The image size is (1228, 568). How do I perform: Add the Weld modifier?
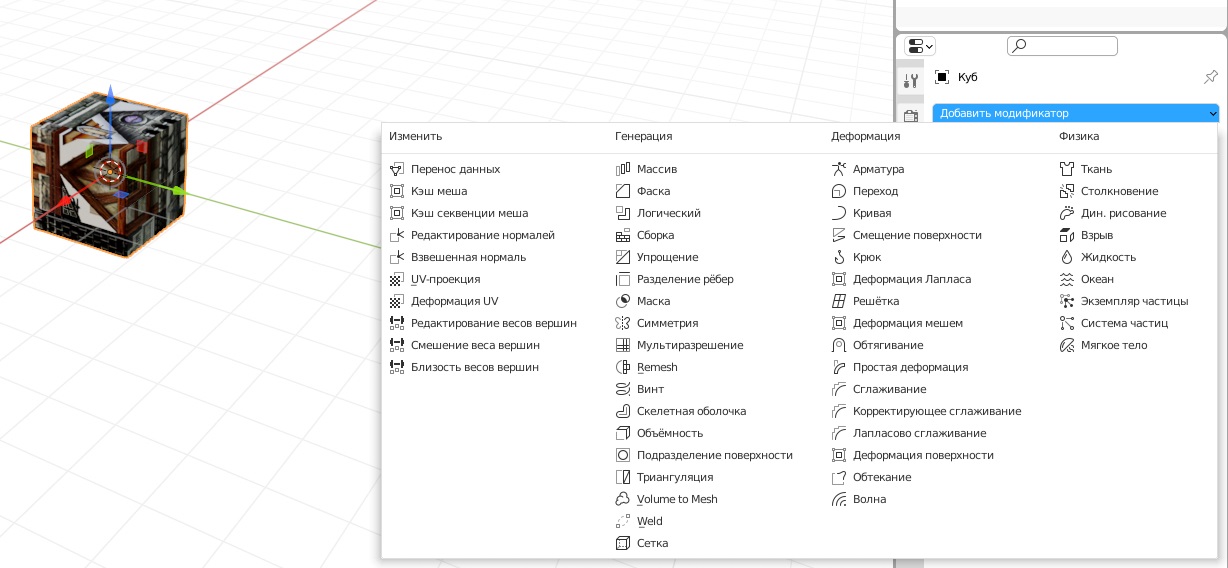pyautogui.click(x=639, y=521)
